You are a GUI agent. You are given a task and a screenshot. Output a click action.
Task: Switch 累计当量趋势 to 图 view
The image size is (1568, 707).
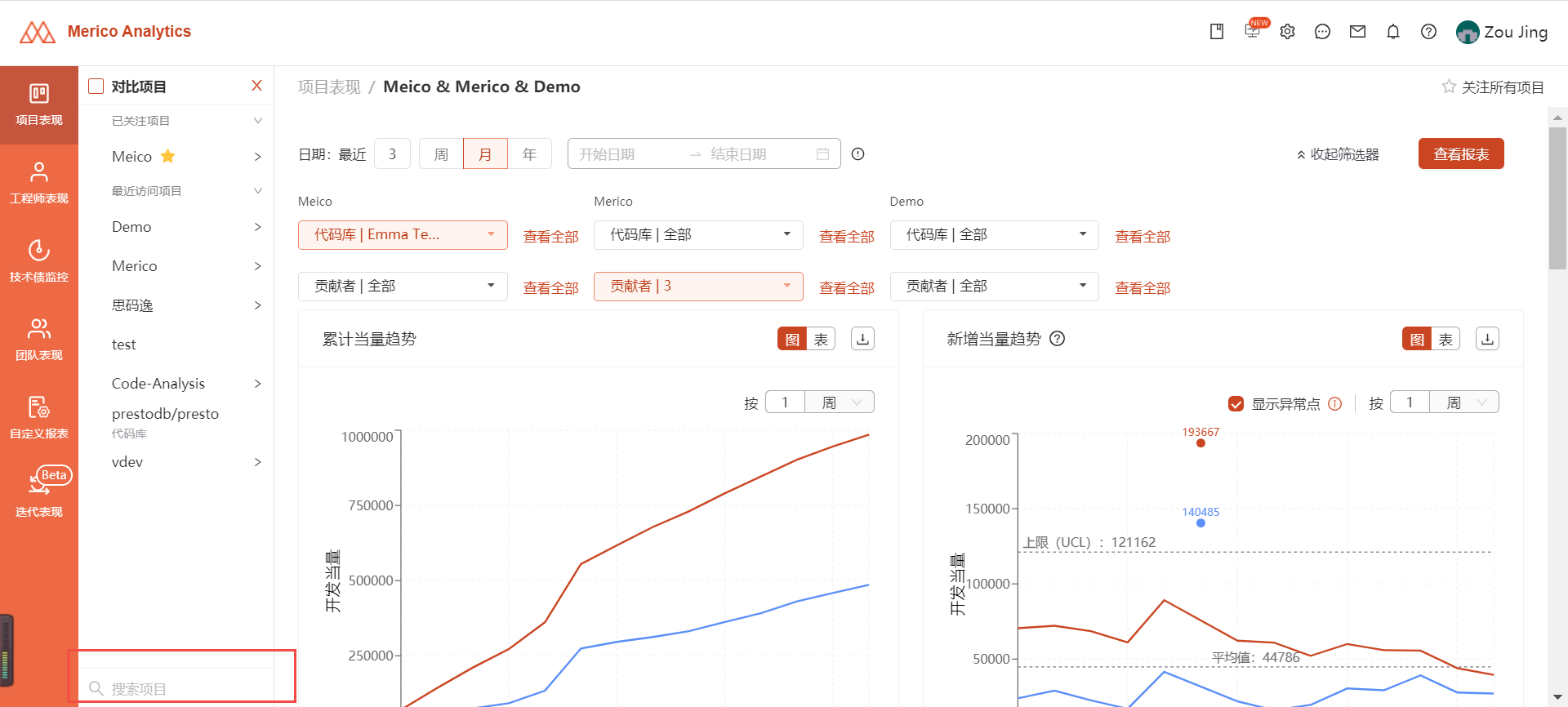[792, 339]
